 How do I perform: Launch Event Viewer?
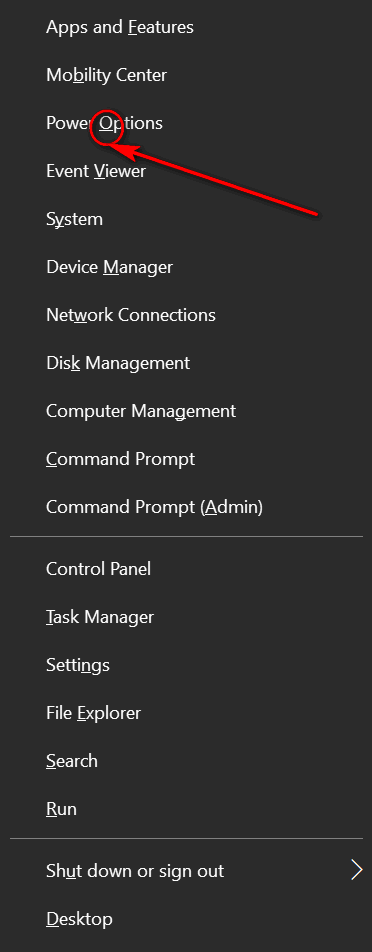(186, 171)
